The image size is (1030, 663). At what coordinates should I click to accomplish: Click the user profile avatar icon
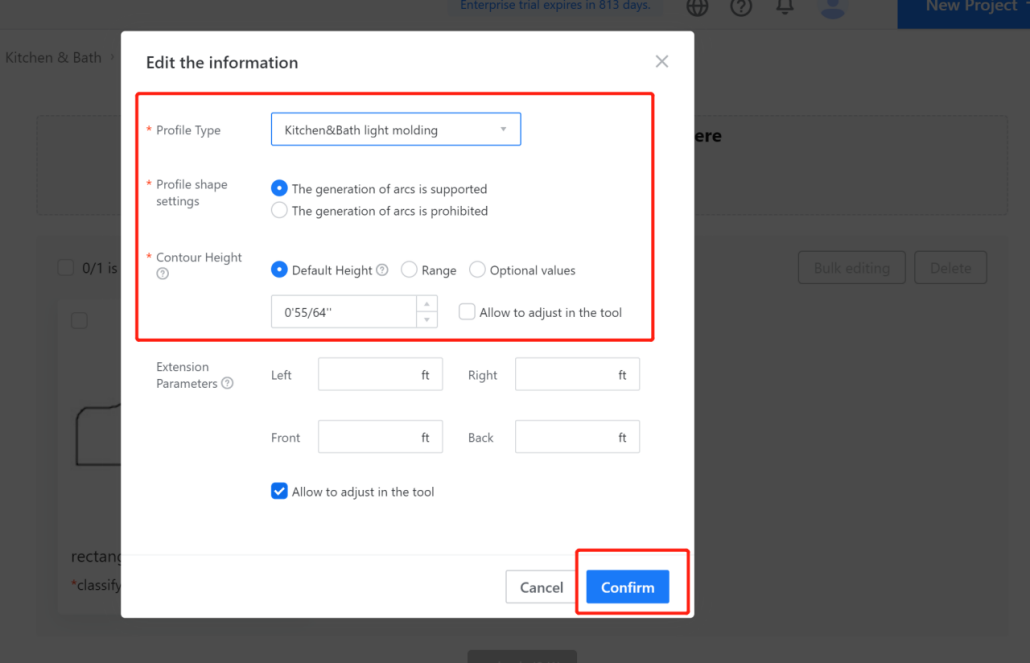click(x=832, y=8)
